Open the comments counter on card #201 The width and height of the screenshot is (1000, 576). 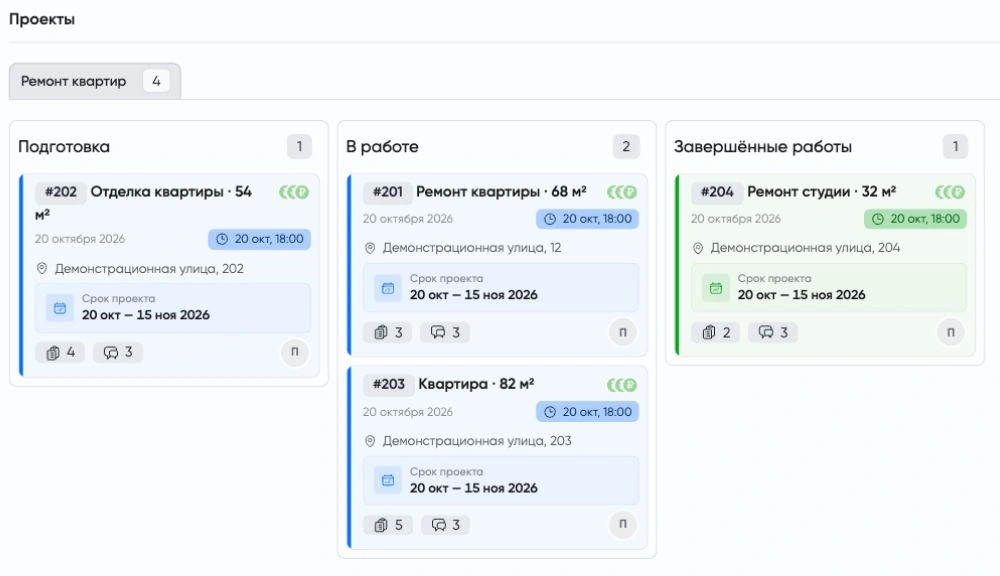pos(445,332)
